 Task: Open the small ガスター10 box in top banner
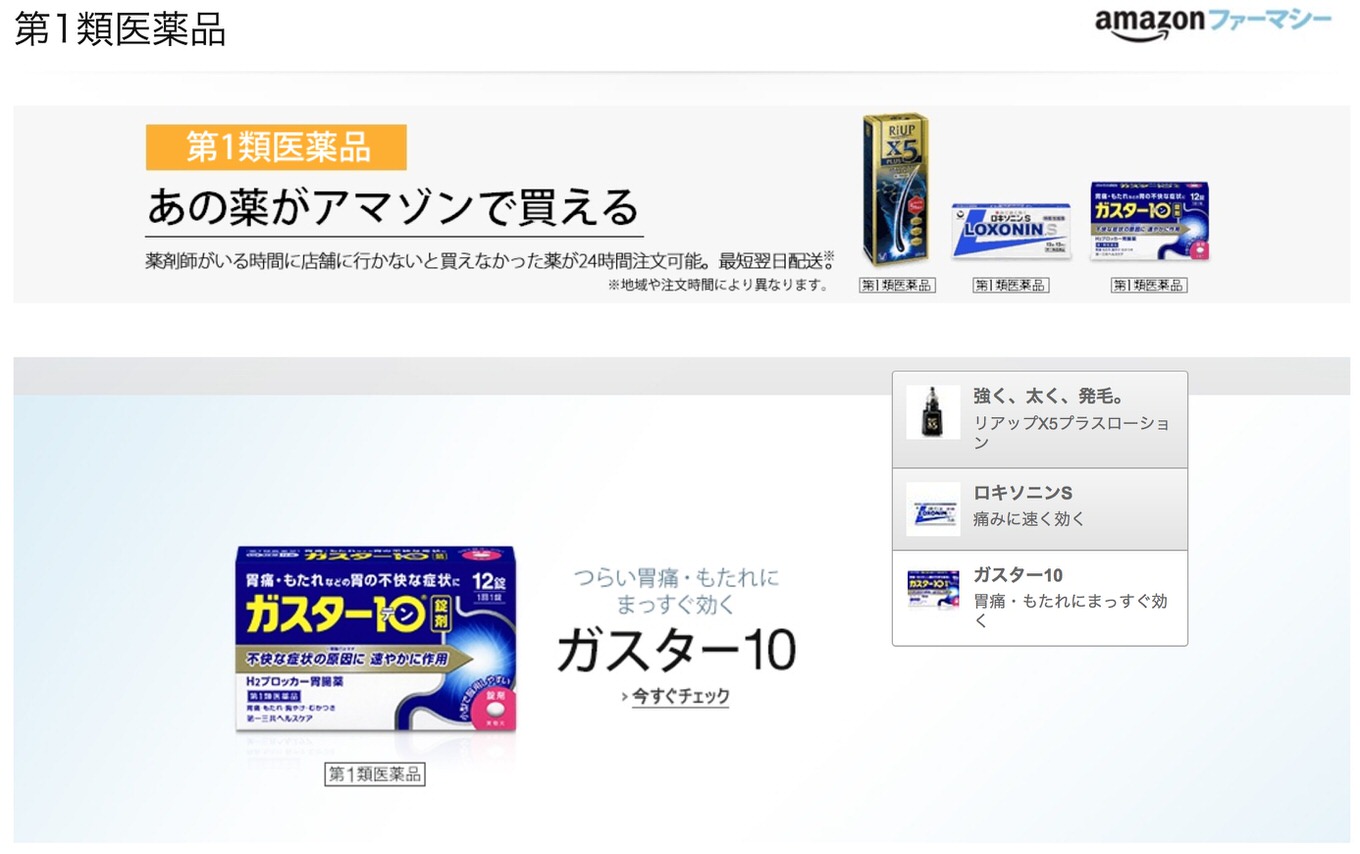coord(1149,222)
